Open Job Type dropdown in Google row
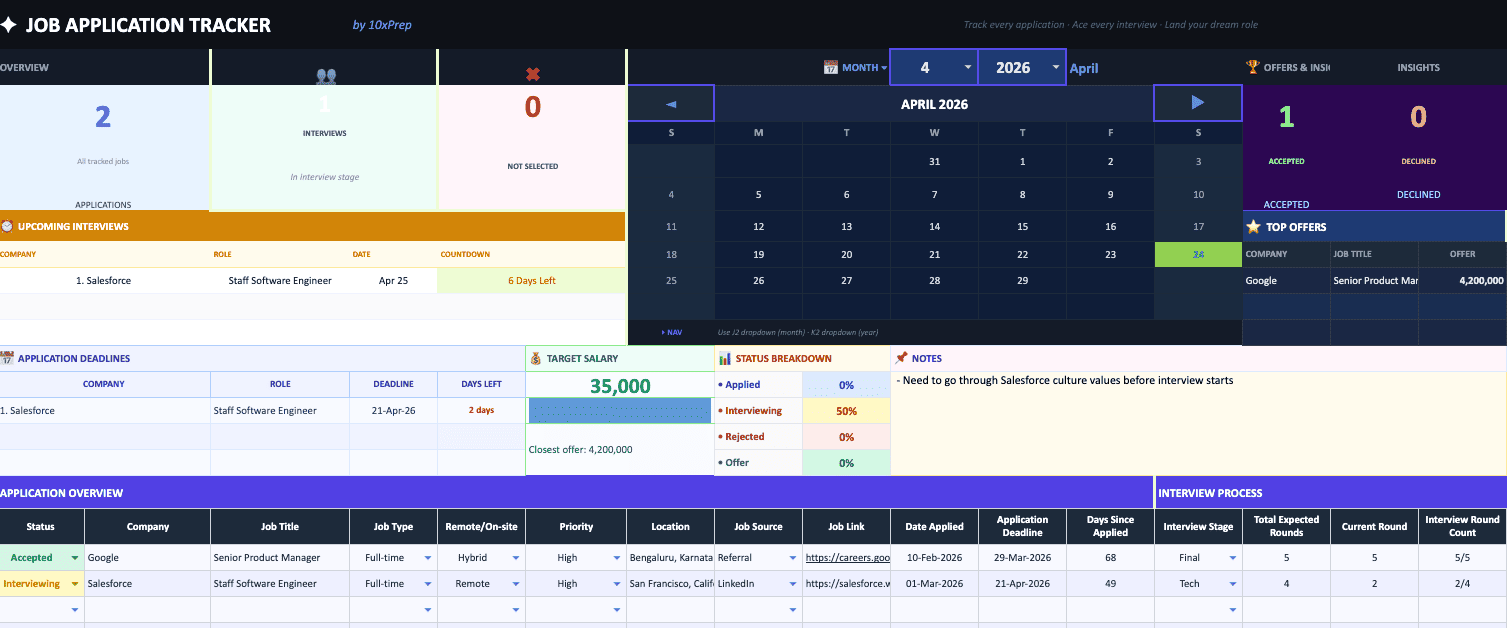The height and width of the screenshot is (628, 1507). [428, 558]
